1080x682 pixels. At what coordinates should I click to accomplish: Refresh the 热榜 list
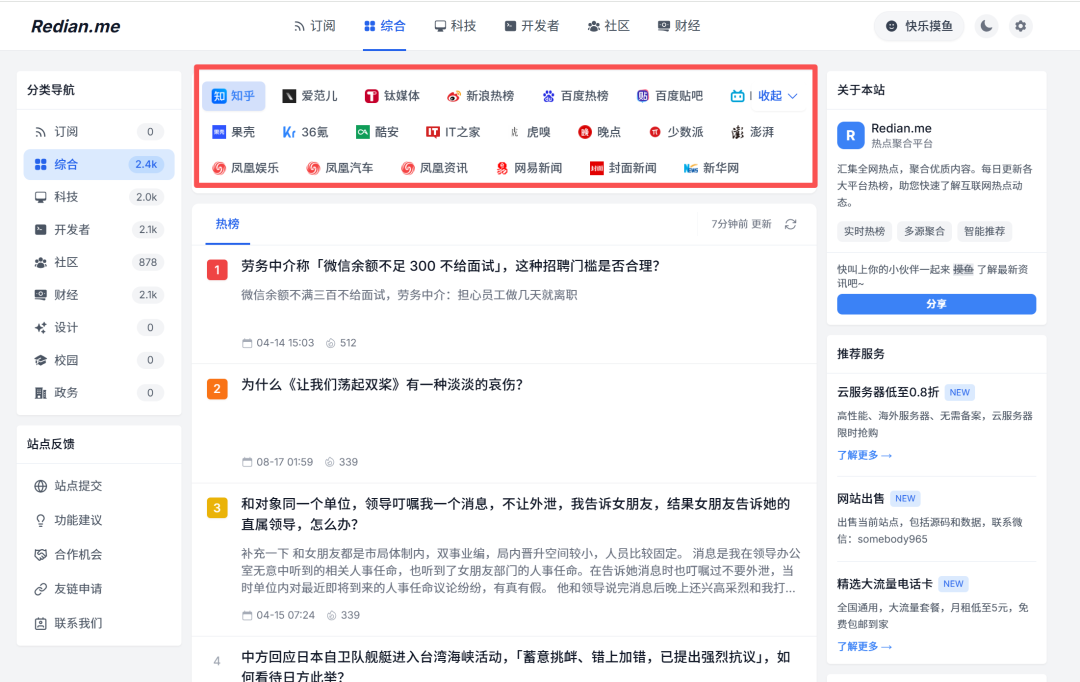click(x=791, y=224)
